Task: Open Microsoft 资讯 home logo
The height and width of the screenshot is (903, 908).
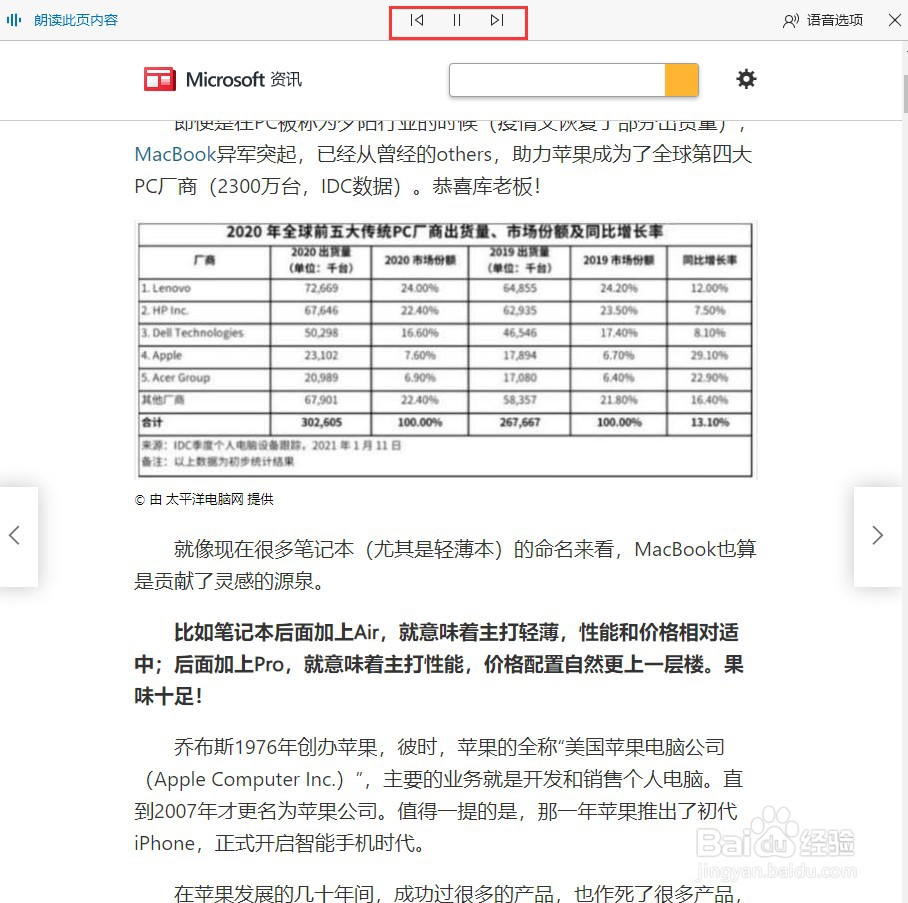Action: [223, 79]
